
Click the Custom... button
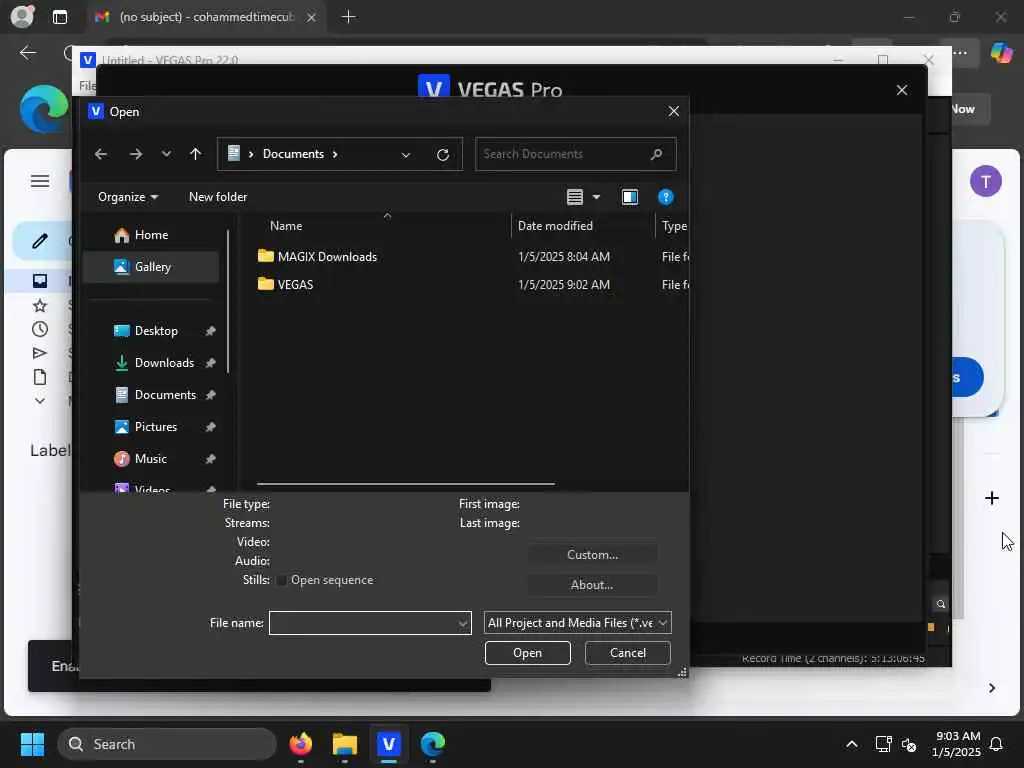[592, 554]
